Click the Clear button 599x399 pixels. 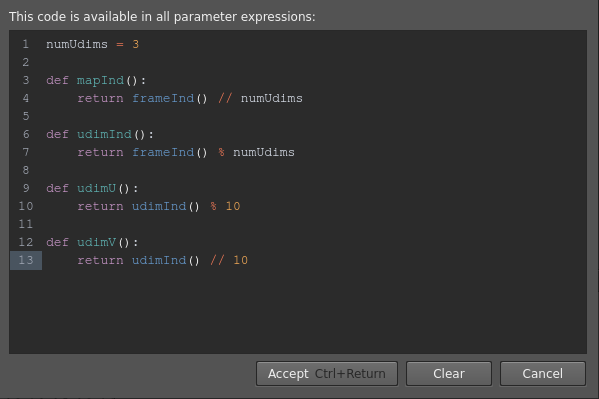click(449, 373)
